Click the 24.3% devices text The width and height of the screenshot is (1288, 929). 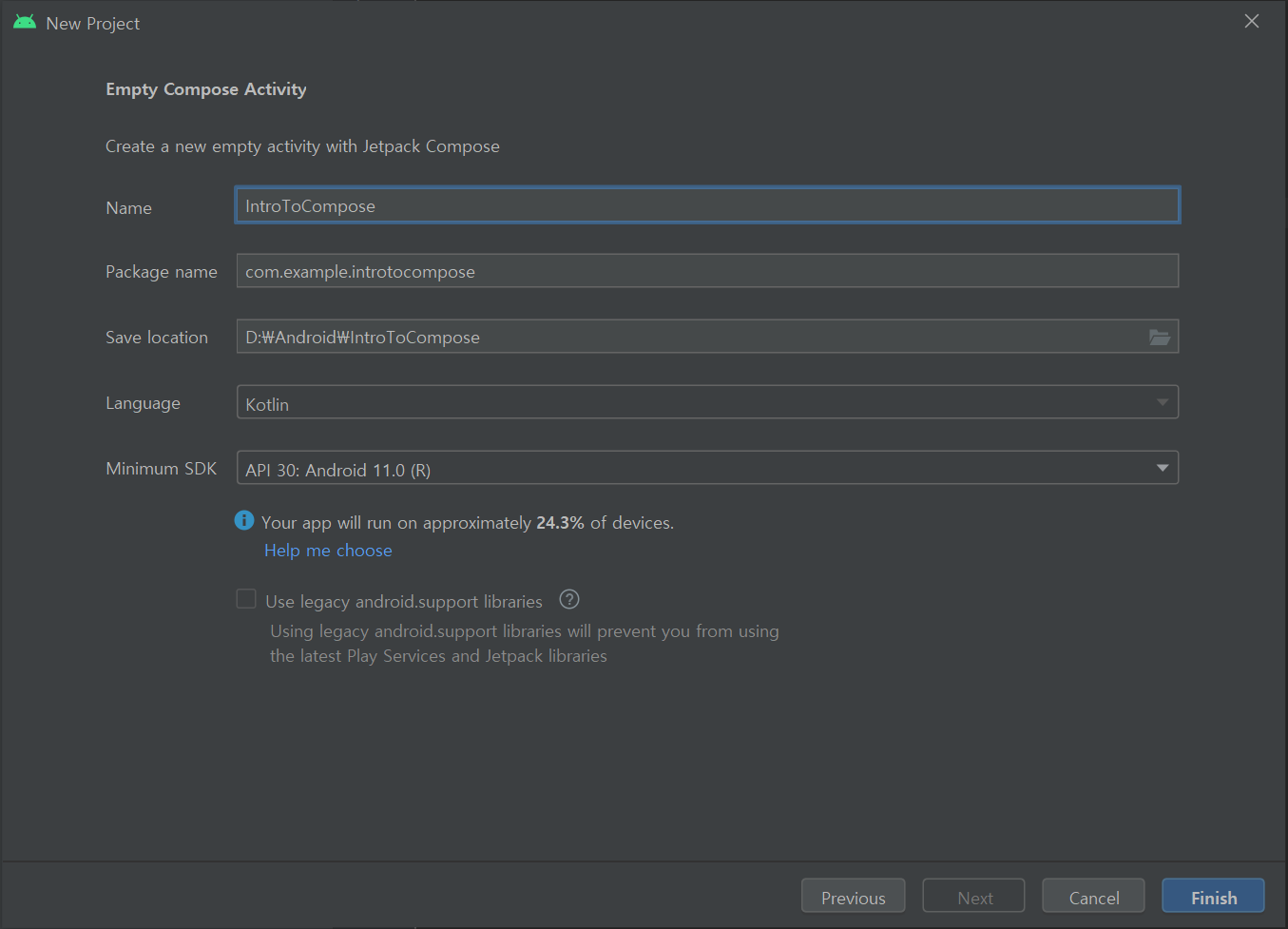click(x=560, y=523)
